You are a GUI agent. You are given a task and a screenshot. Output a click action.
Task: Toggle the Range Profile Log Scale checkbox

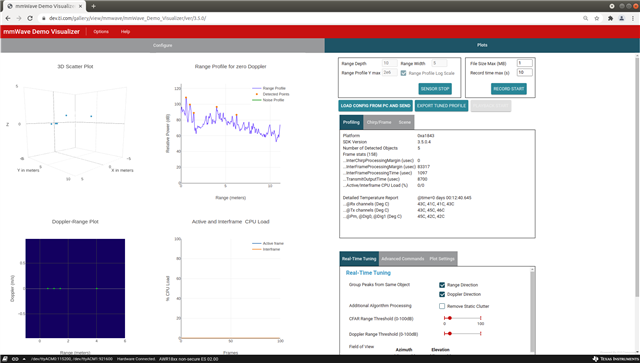[403, 73]
